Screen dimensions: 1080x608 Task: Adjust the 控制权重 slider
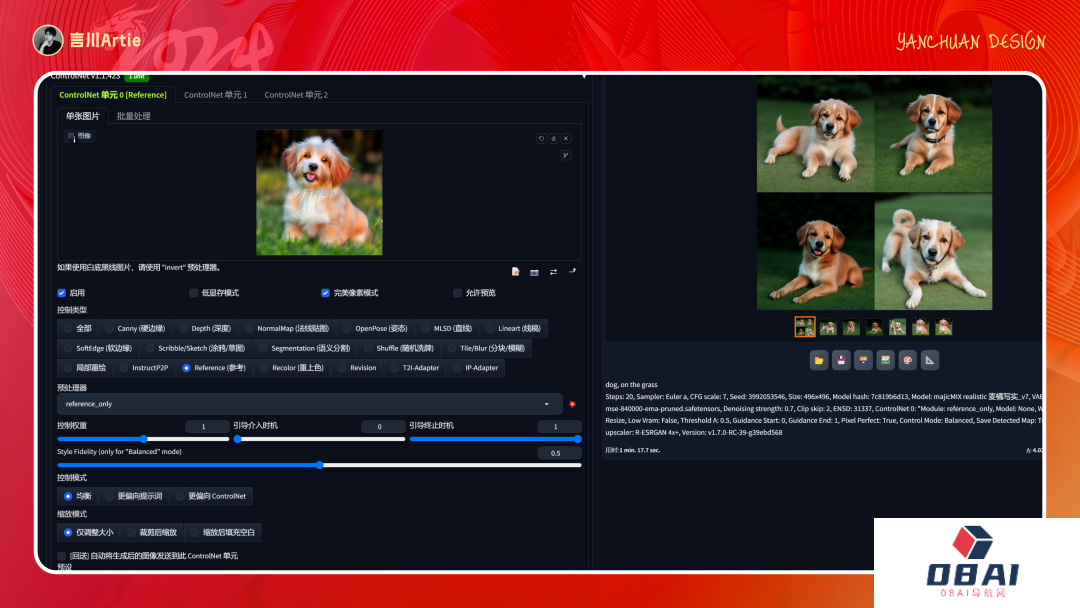click(143, 439)
